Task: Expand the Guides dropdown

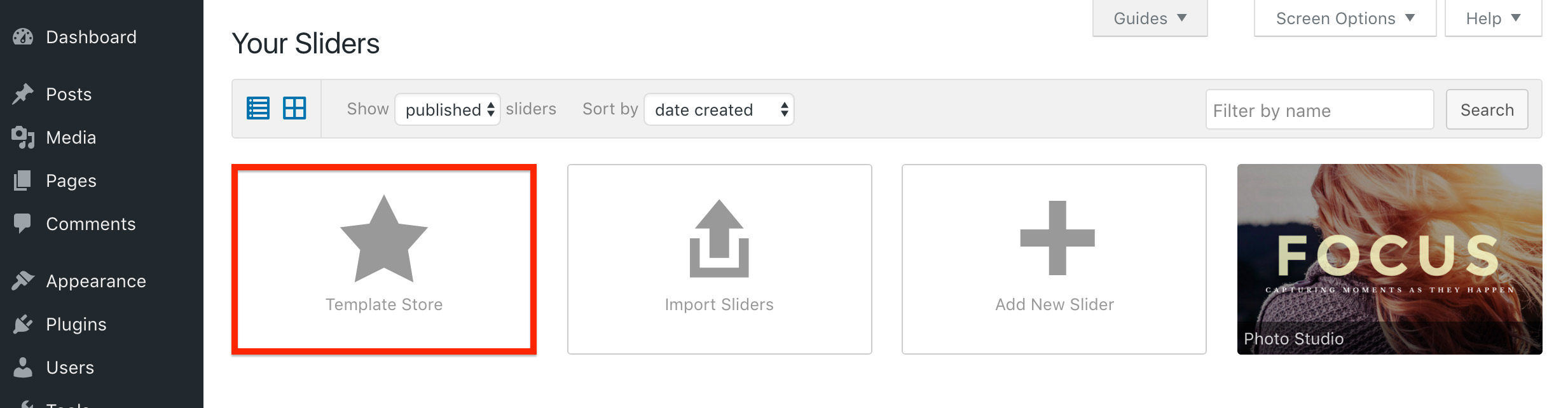Action: click(x=1150, y=18)
